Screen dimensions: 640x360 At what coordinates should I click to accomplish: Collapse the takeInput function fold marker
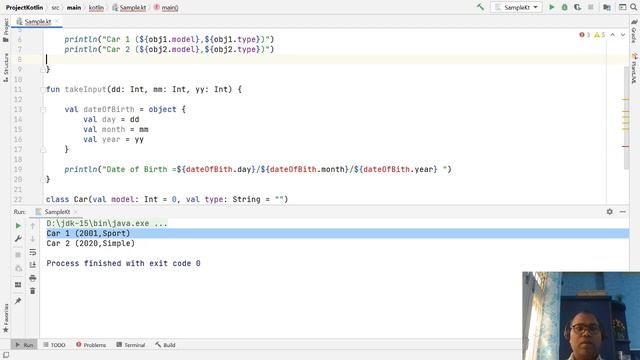[43, 89]
